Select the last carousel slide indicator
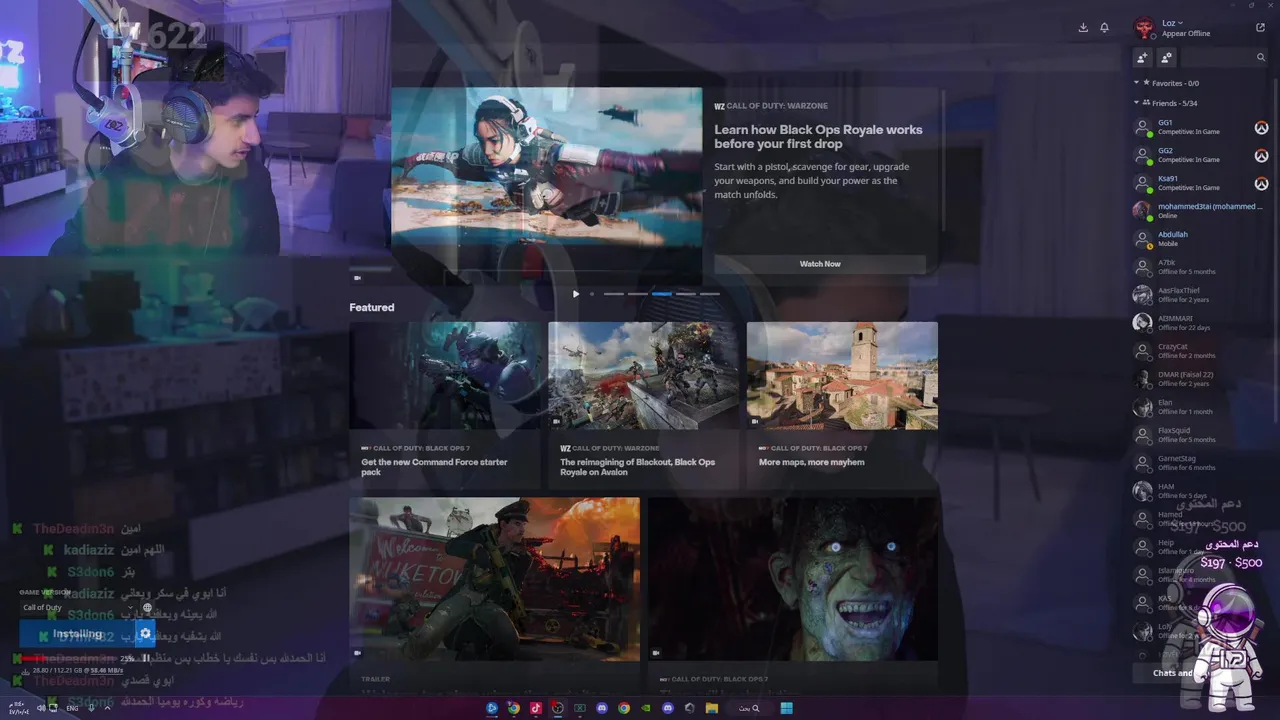 tap(710, 294)
